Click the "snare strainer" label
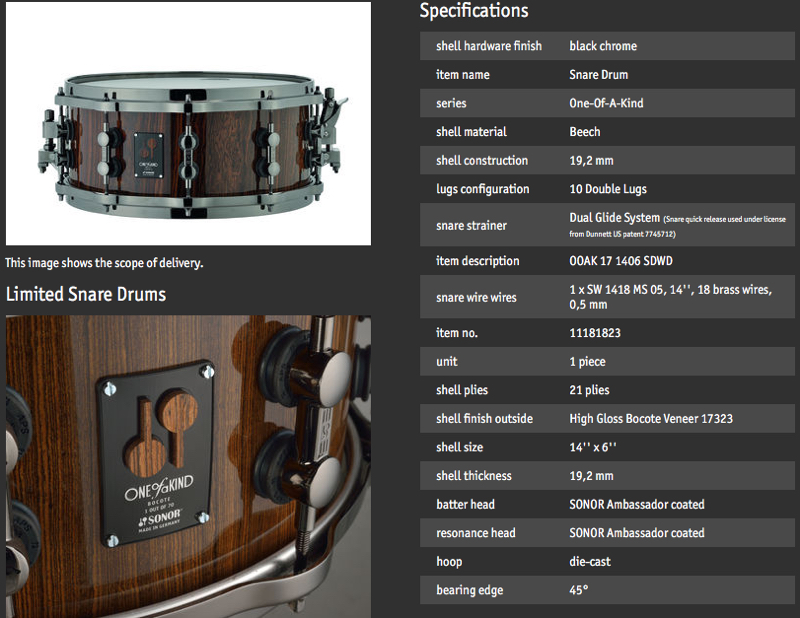This screenshot has height=618, width=800. pos(471,226)
